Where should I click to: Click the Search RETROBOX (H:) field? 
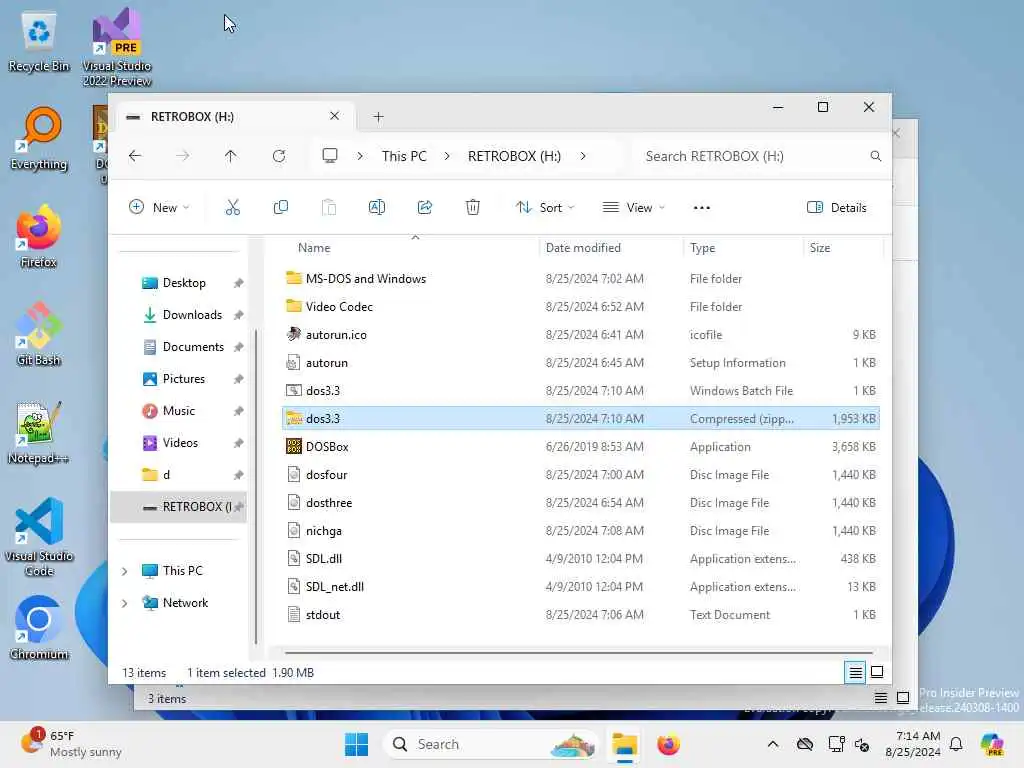click(x=758, y=156)
